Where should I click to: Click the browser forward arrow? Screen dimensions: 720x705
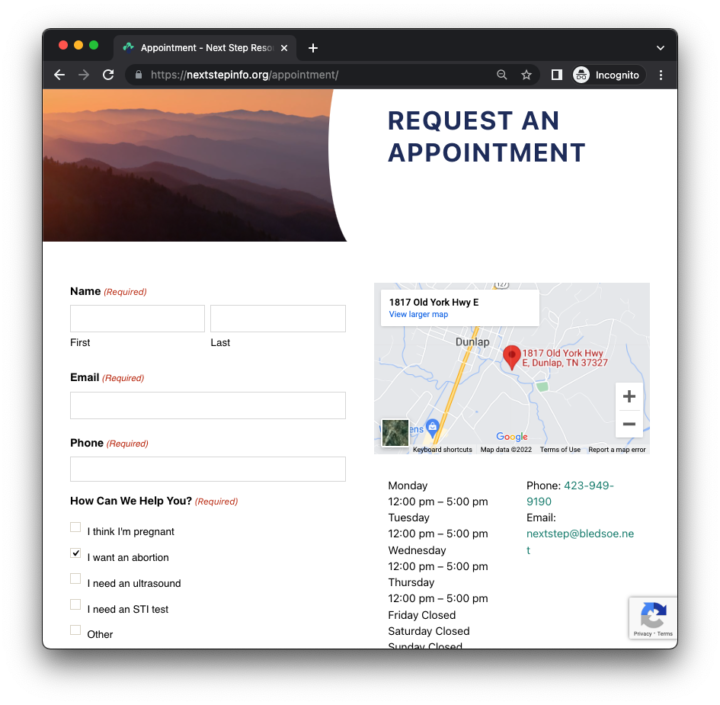(84, 75)
